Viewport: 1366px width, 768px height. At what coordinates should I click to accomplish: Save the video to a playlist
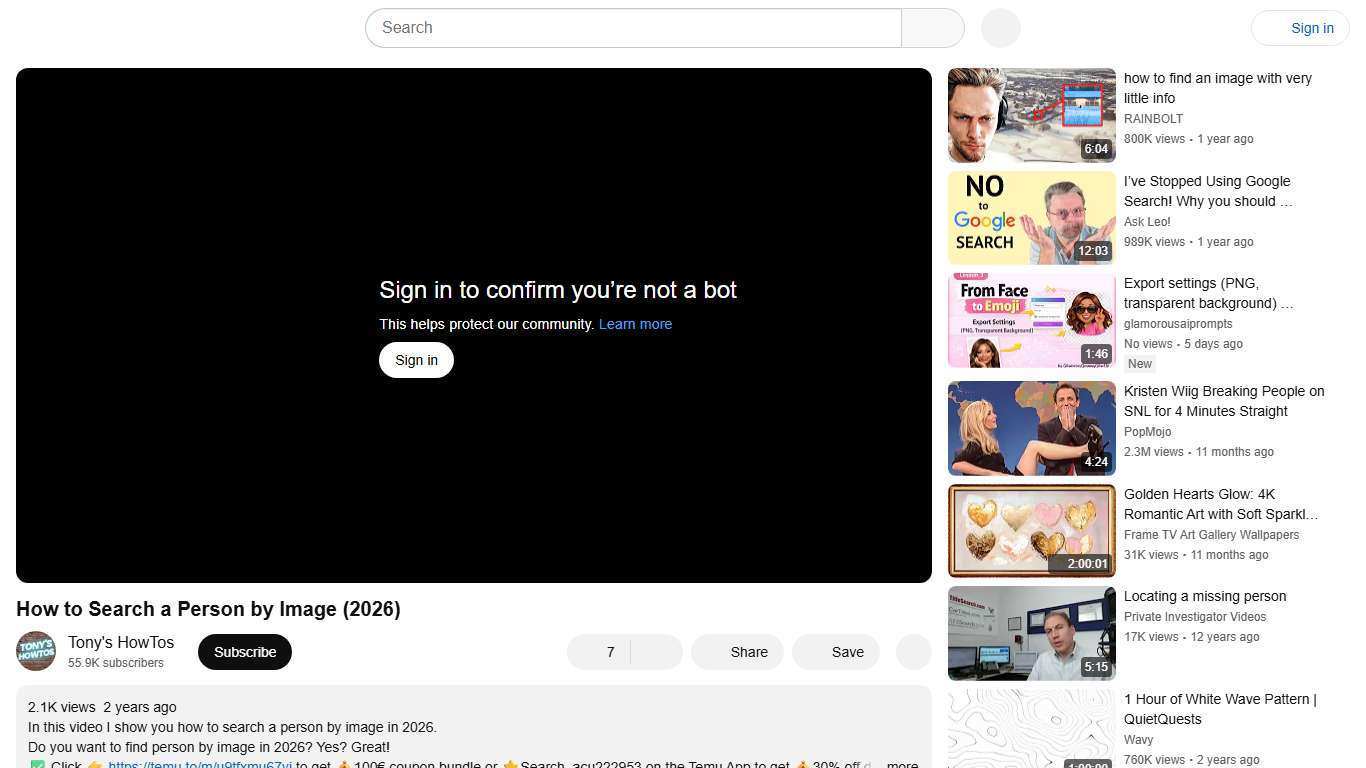835,651
